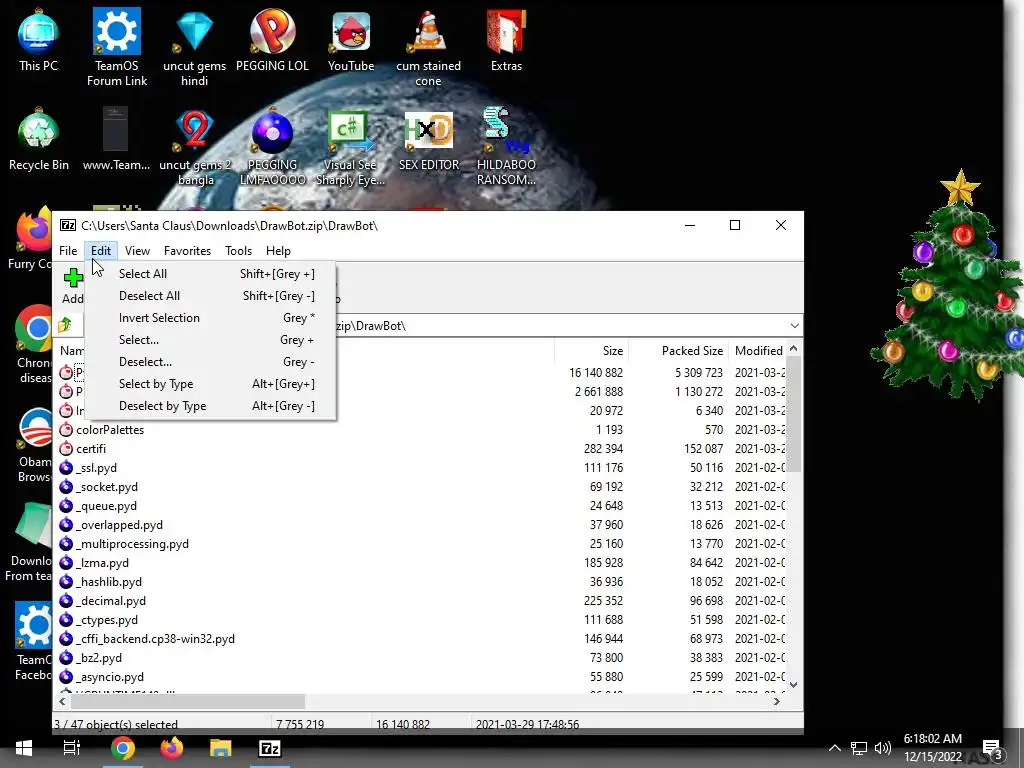The height and width of the screenshot is (768, 1024).
Task: Click the 7-Zip taskbar button
Action: pos(270,748)
